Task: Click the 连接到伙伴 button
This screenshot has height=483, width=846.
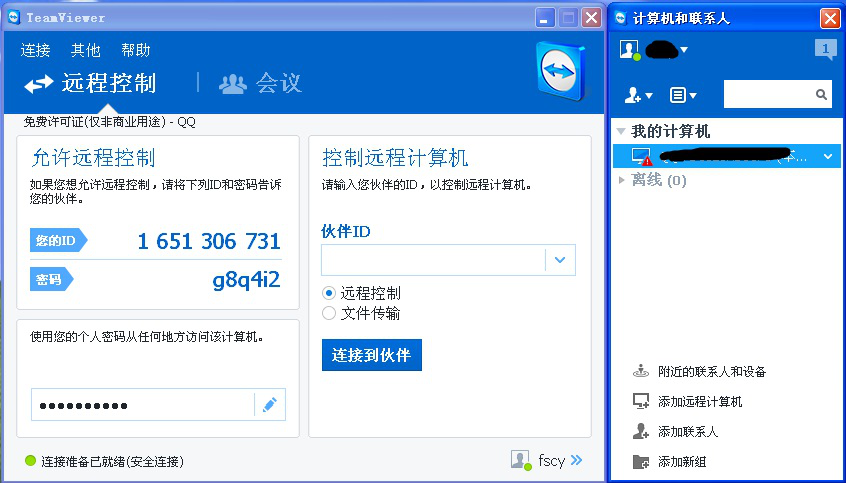Action: pos(372,355)
